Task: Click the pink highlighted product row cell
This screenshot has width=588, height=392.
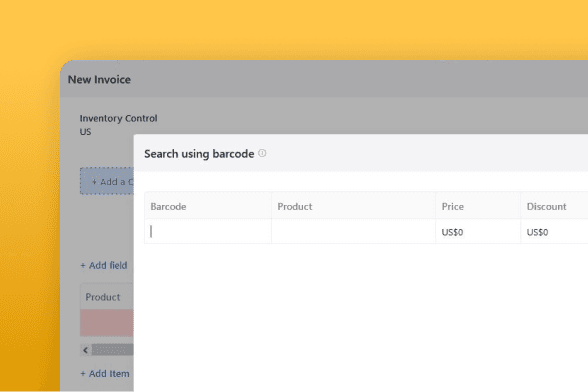Action: (x=107, y=323)
